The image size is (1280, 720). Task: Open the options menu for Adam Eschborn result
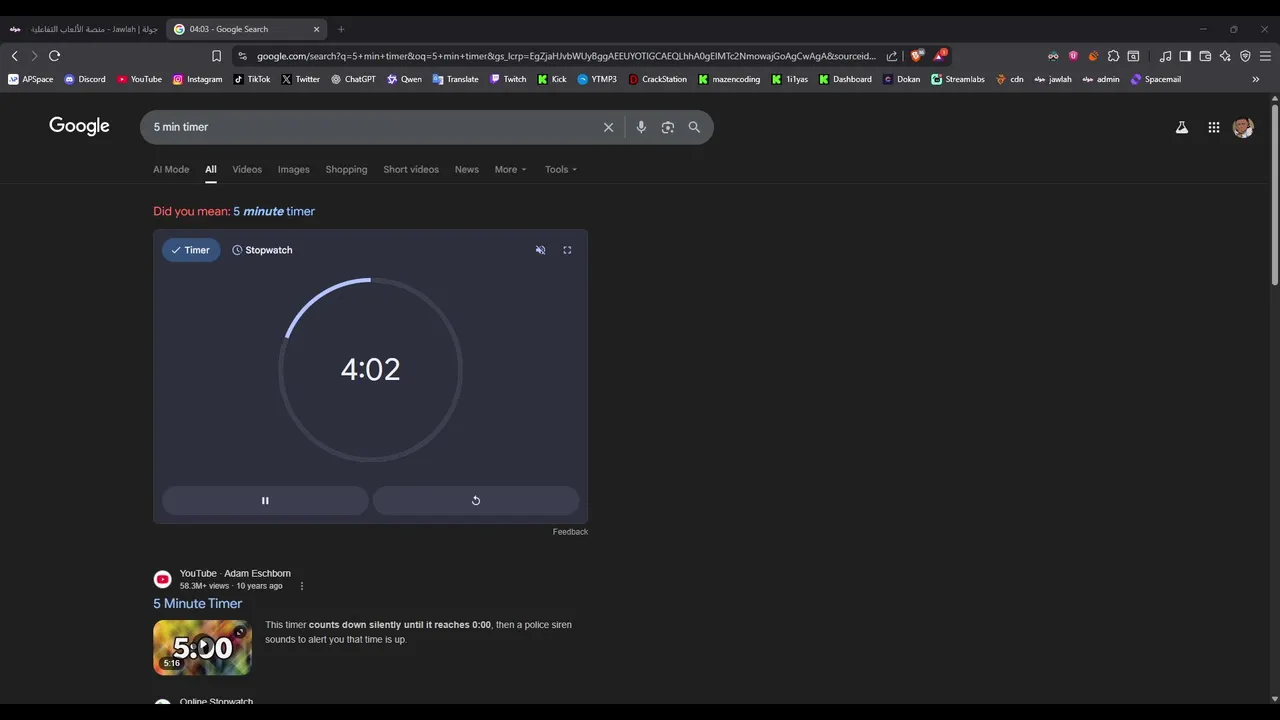[302, 586]
